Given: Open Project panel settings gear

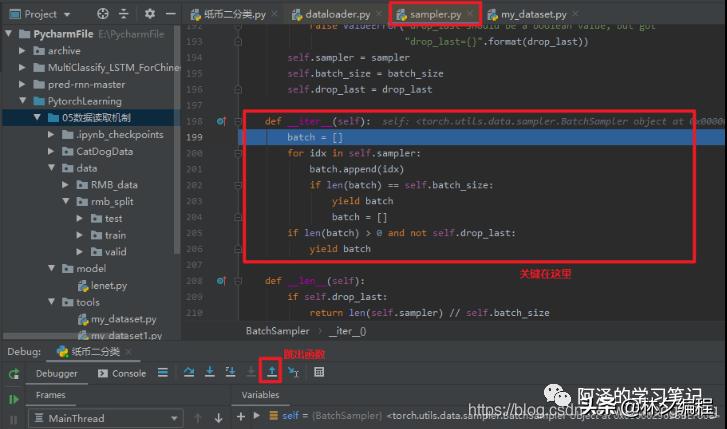Looking at the screenshot, I should pyautogui.click(x=149, y=14).
